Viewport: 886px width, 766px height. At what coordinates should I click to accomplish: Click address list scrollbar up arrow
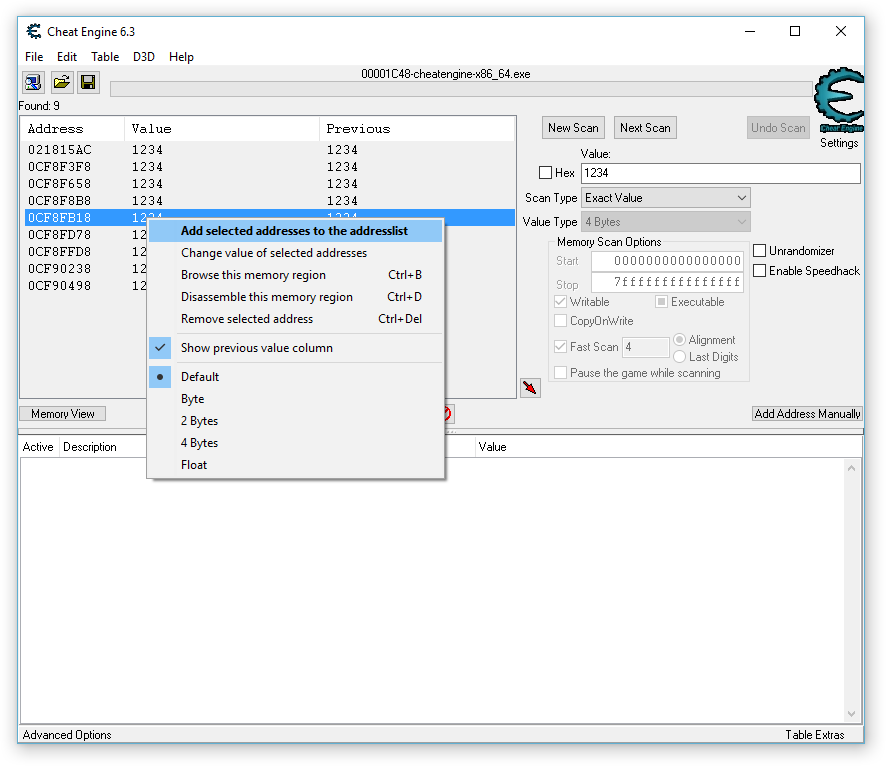[x=852, y=468]
